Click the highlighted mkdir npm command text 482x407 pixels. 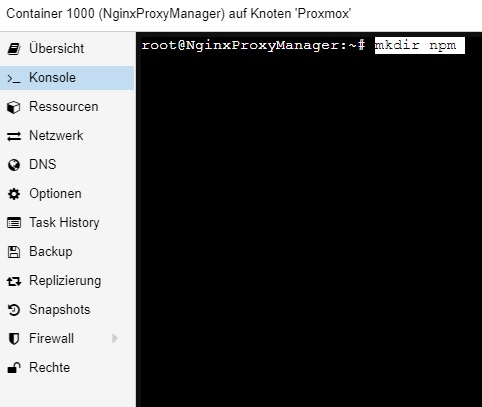(x=415, y=45)
